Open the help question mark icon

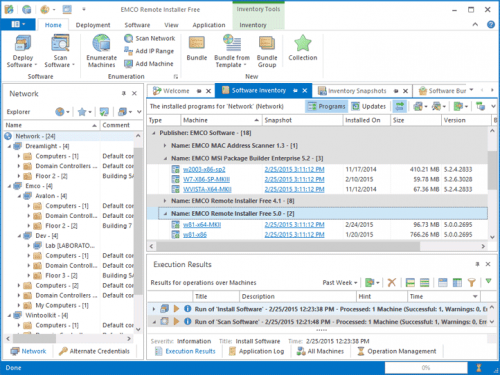[491, 24]
